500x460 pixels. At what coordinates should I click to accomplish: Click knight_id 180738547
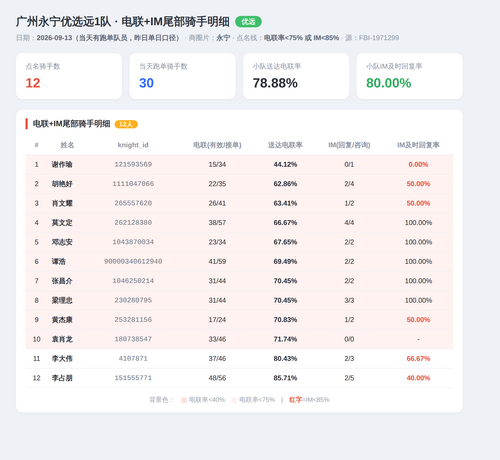tap(133, 339)
